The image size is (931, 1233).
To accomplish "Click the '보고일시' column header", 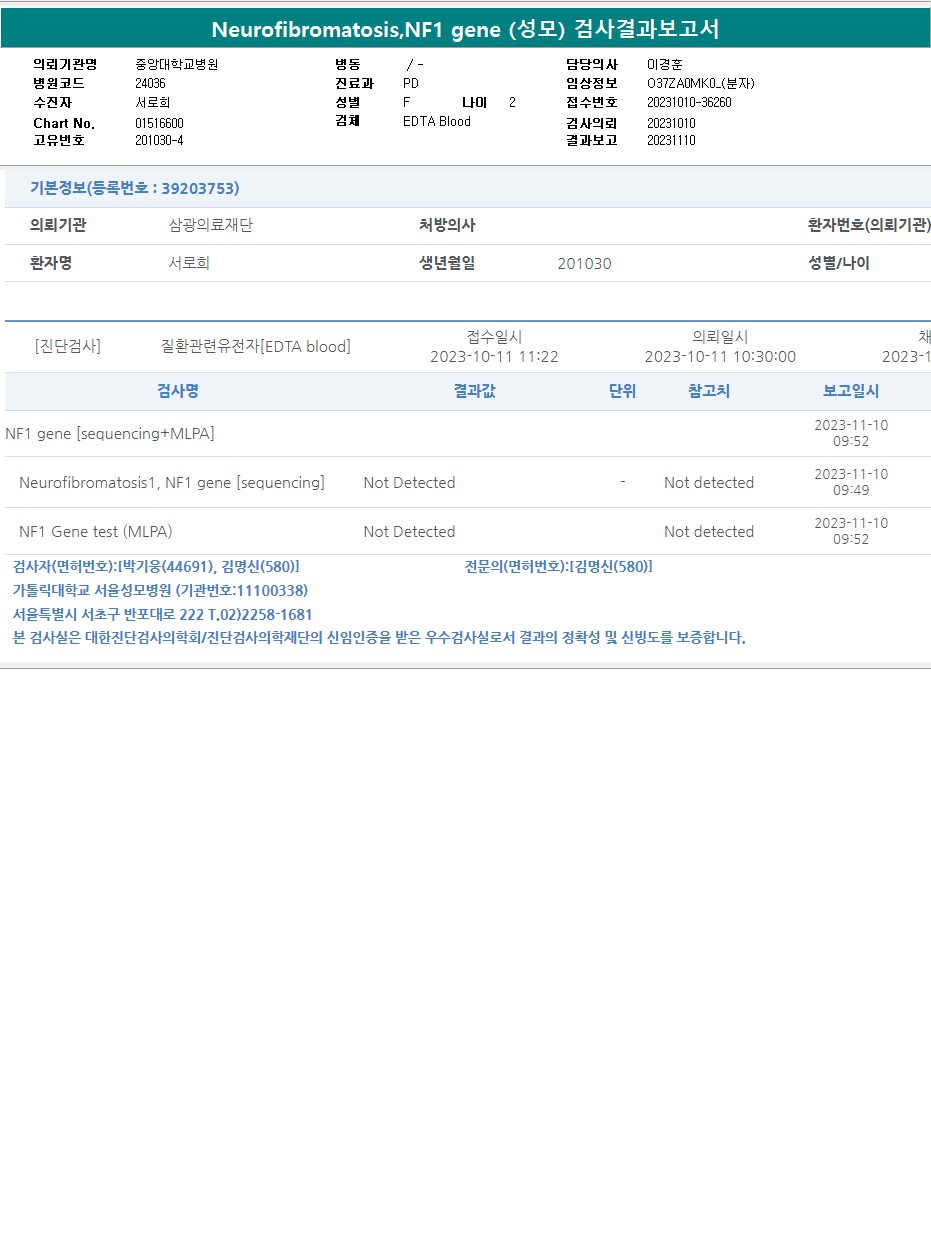I will [x=851, y=391].
